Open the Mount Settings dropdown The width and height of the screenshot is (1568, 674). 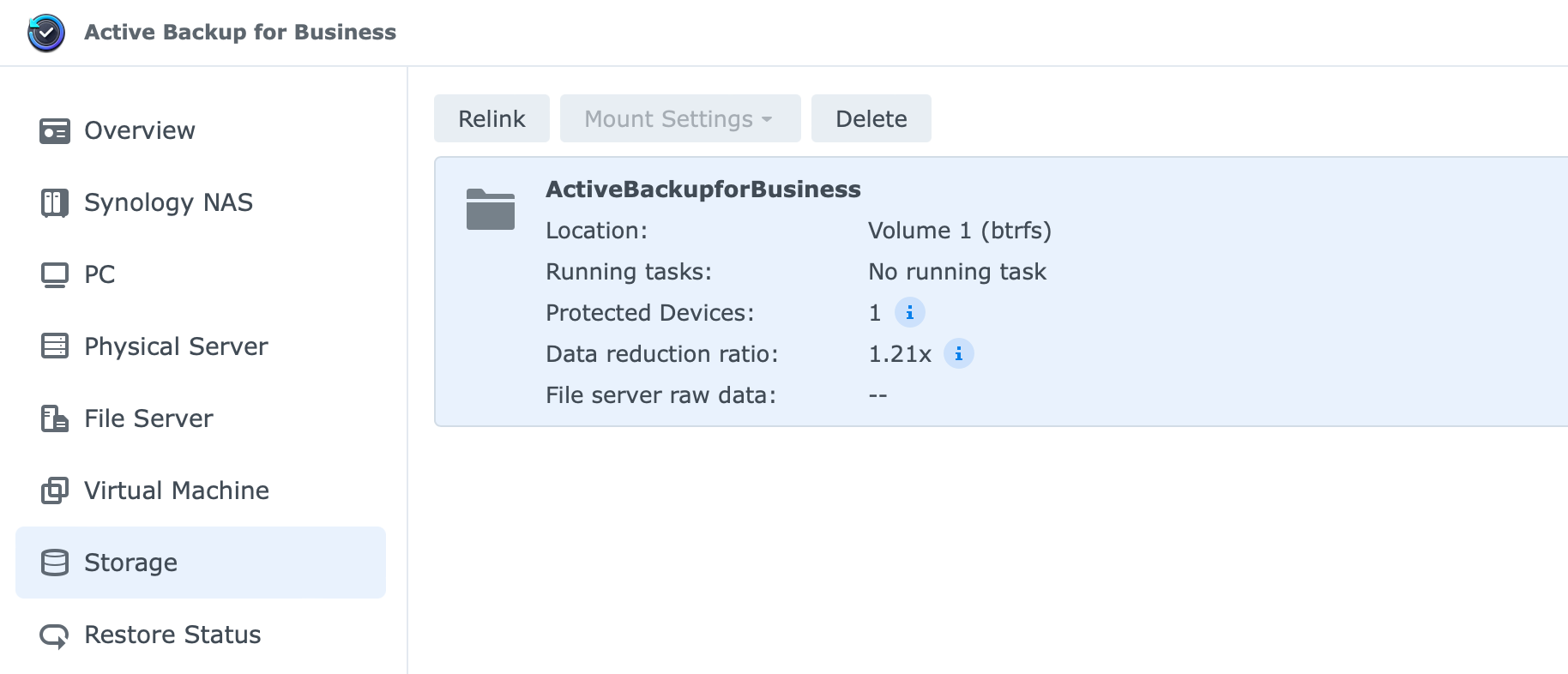click(x=680, y=118)
